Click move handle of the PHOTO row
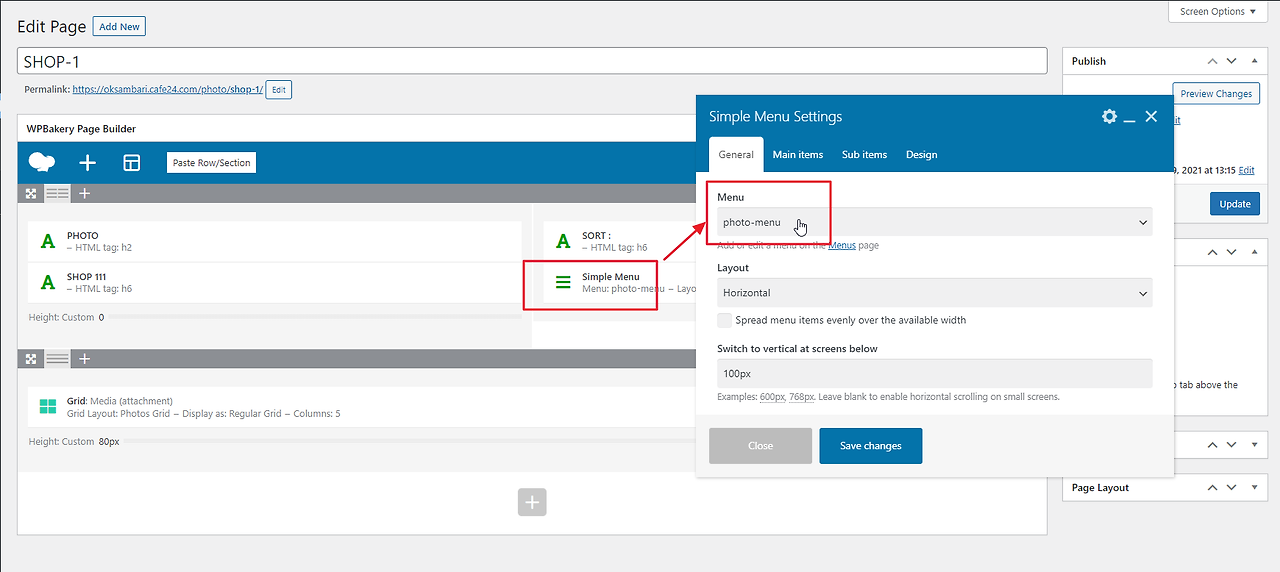 click(32, 193)
